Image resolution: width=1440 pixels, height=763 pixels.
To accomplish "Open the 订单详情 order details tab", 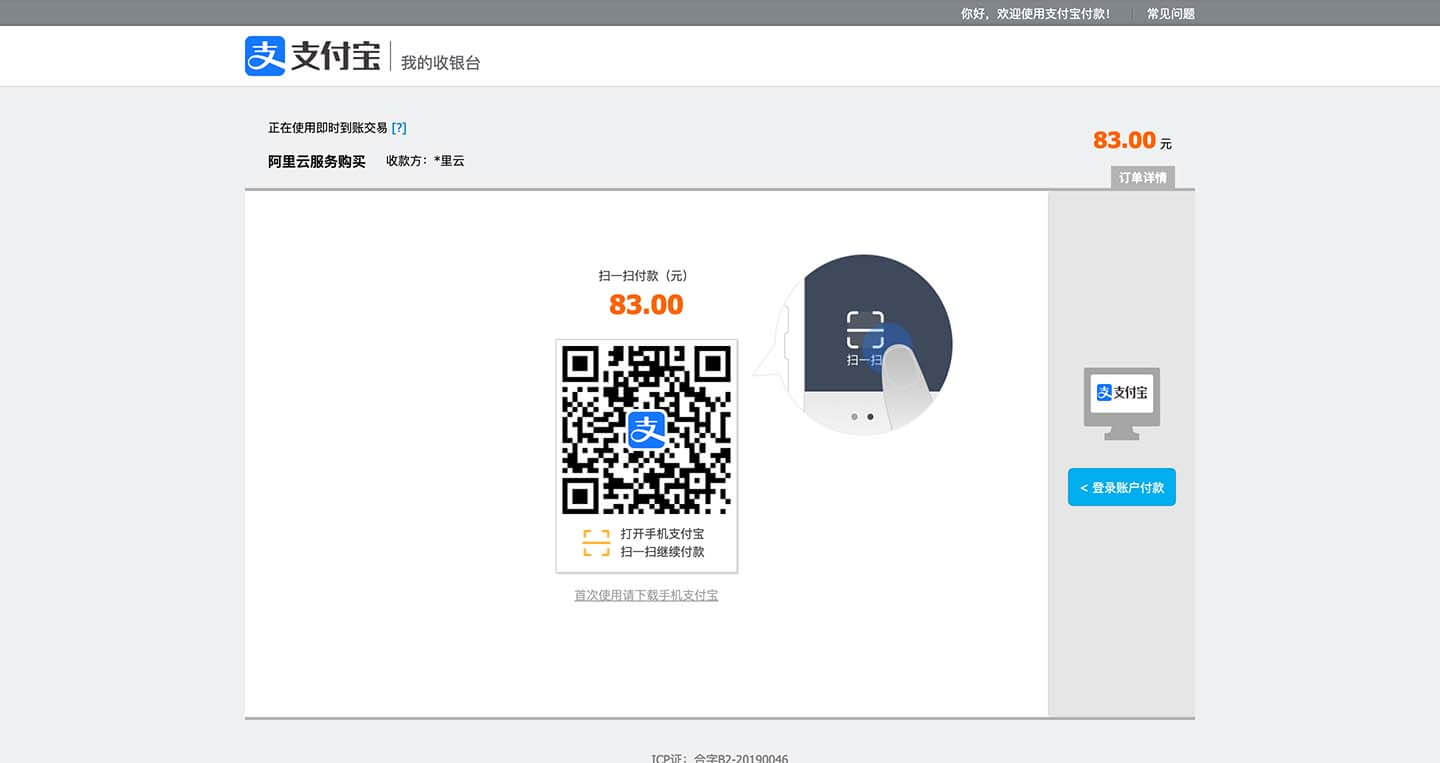I will tap(1142, 178).
